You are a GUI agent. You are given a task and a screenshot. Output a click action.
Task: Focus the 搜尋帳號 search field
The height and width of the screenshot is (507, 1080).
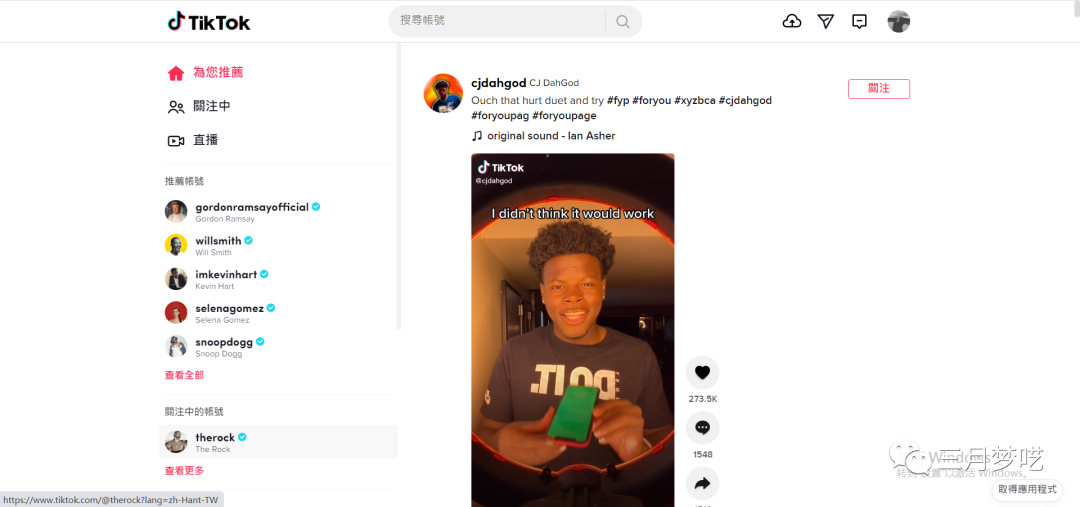496,21
